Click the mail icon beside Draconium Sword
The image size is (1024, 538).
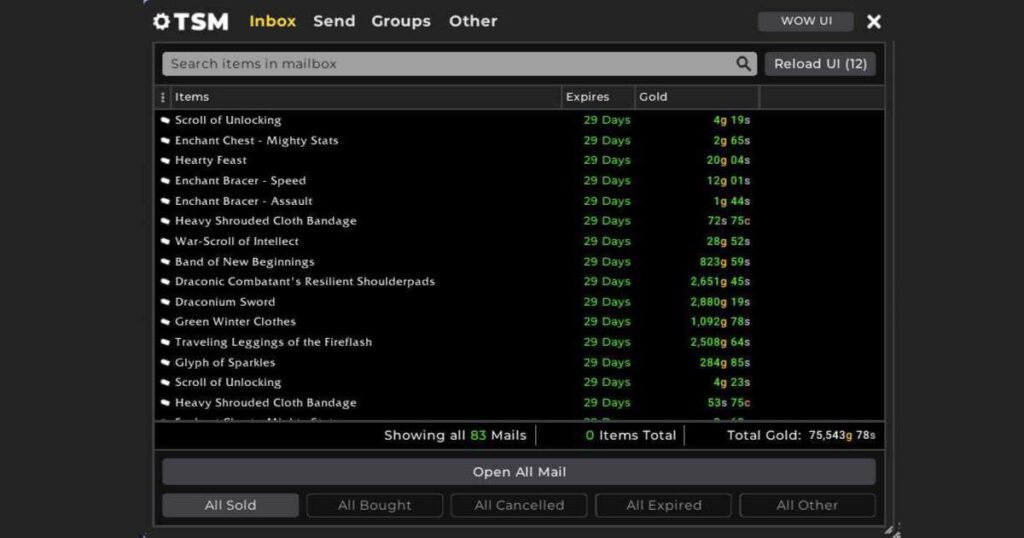click(165, 302)
